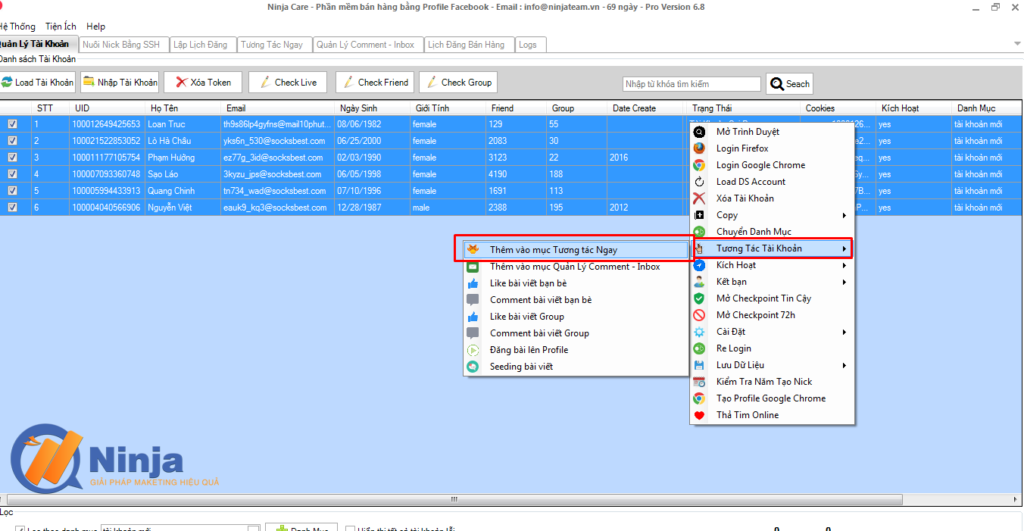
Task: Click the Check Group button
Action: pos(458,82)
